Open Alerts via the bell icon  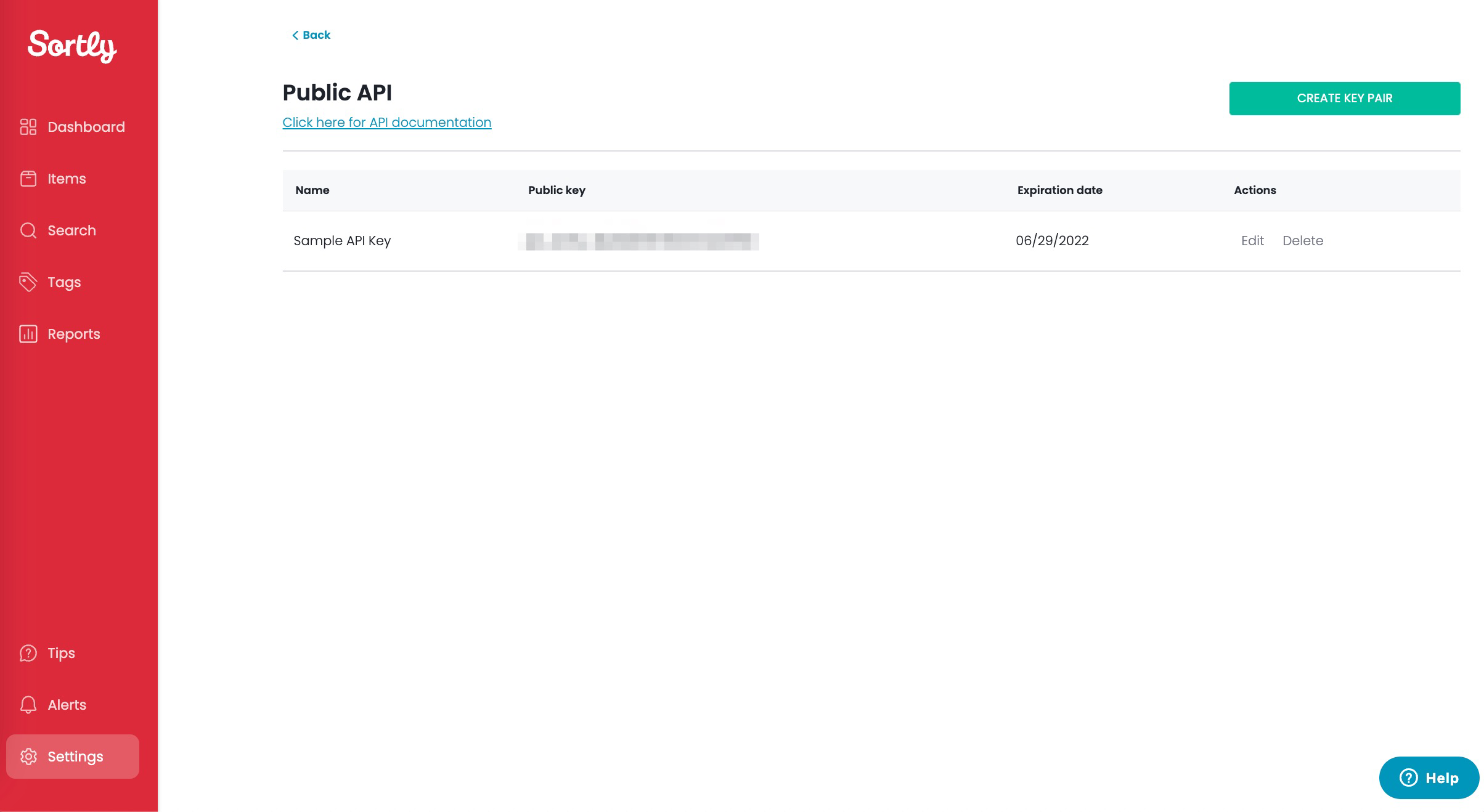pos(28,705)
